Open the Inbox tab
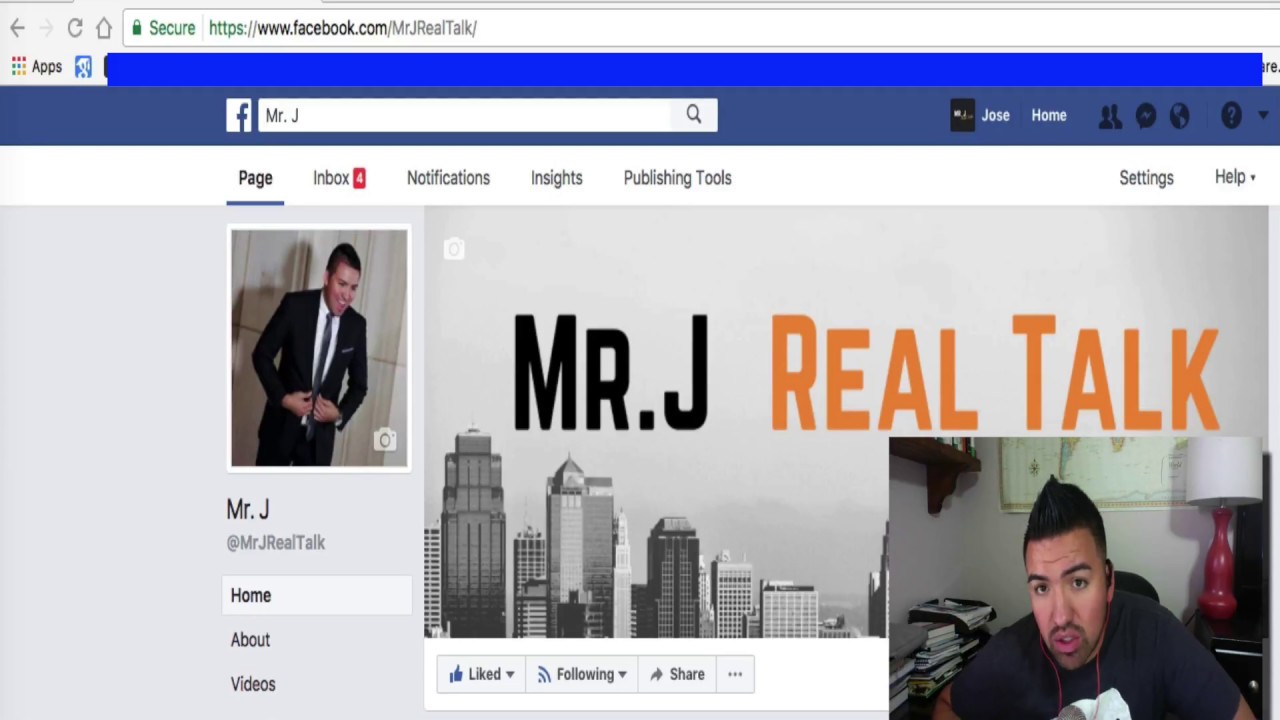 pyautogui.click(x=339, y=178)
